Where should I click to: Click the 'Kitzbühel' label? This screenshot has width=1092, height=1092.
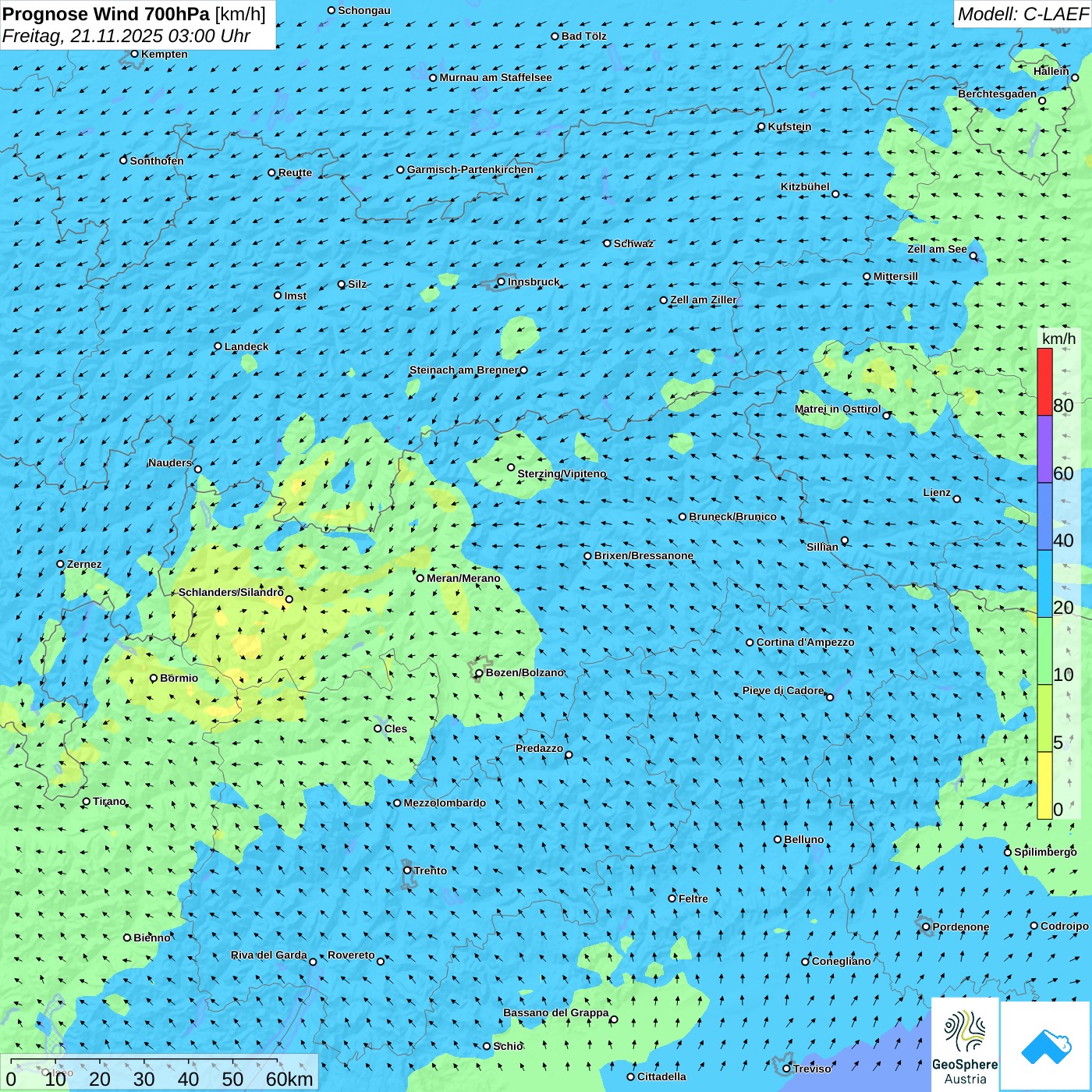[x=805, y=186]
